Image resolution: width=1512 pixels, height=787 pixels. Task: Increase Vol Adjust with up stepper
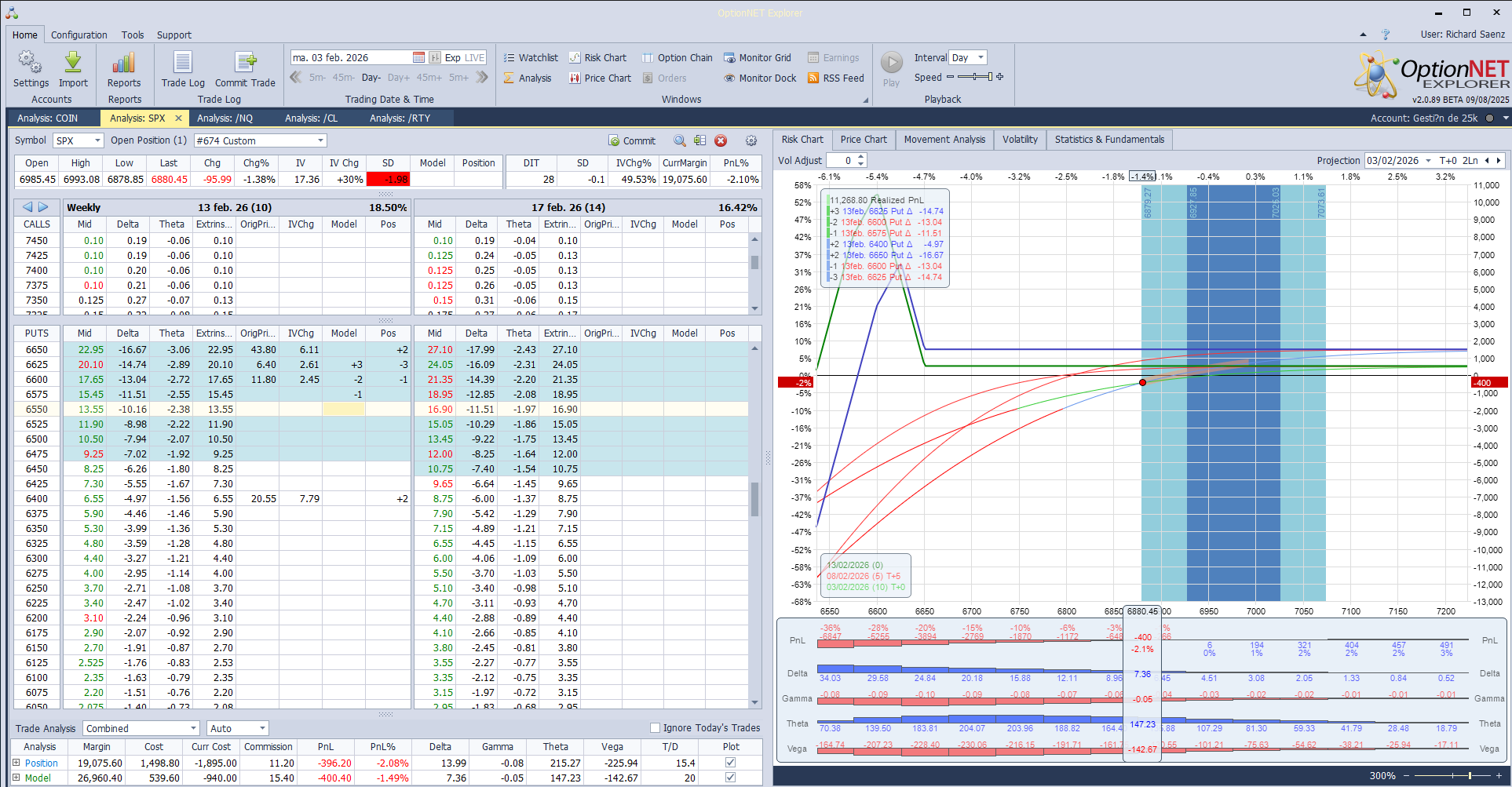861,157
